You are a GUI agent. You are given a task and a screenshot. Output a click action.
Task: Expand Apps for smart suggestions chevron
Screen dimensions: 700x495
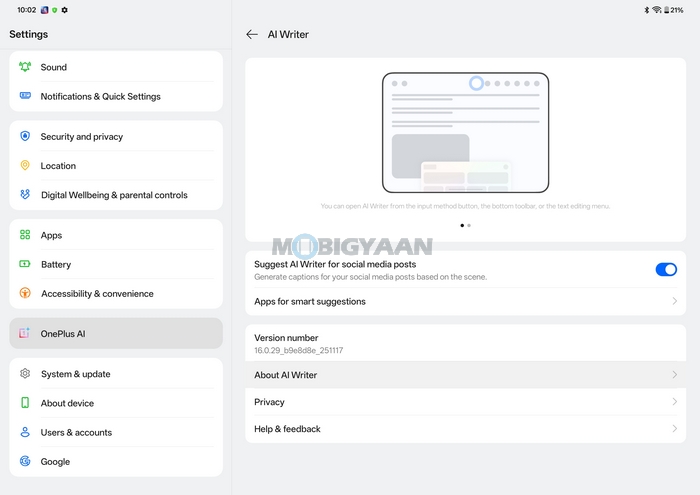675,301
